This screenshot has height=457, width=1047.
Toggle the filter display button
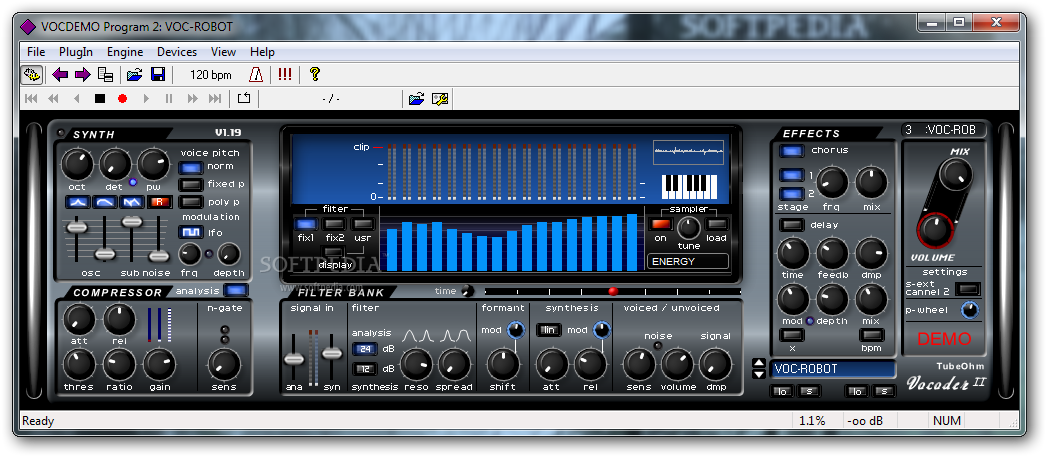[335, 251]
